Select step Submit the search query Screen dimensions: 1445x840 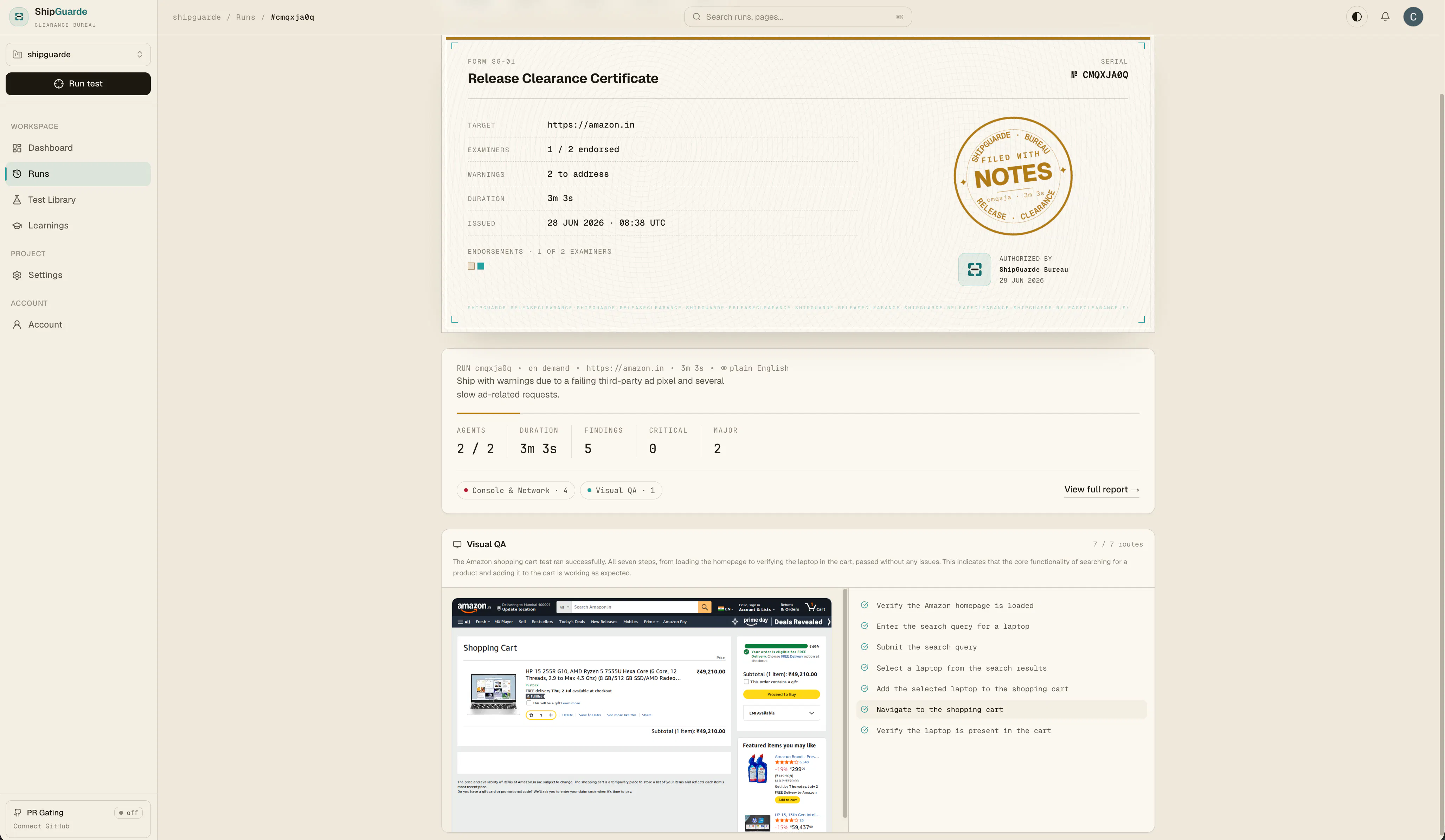point(1001,647)
